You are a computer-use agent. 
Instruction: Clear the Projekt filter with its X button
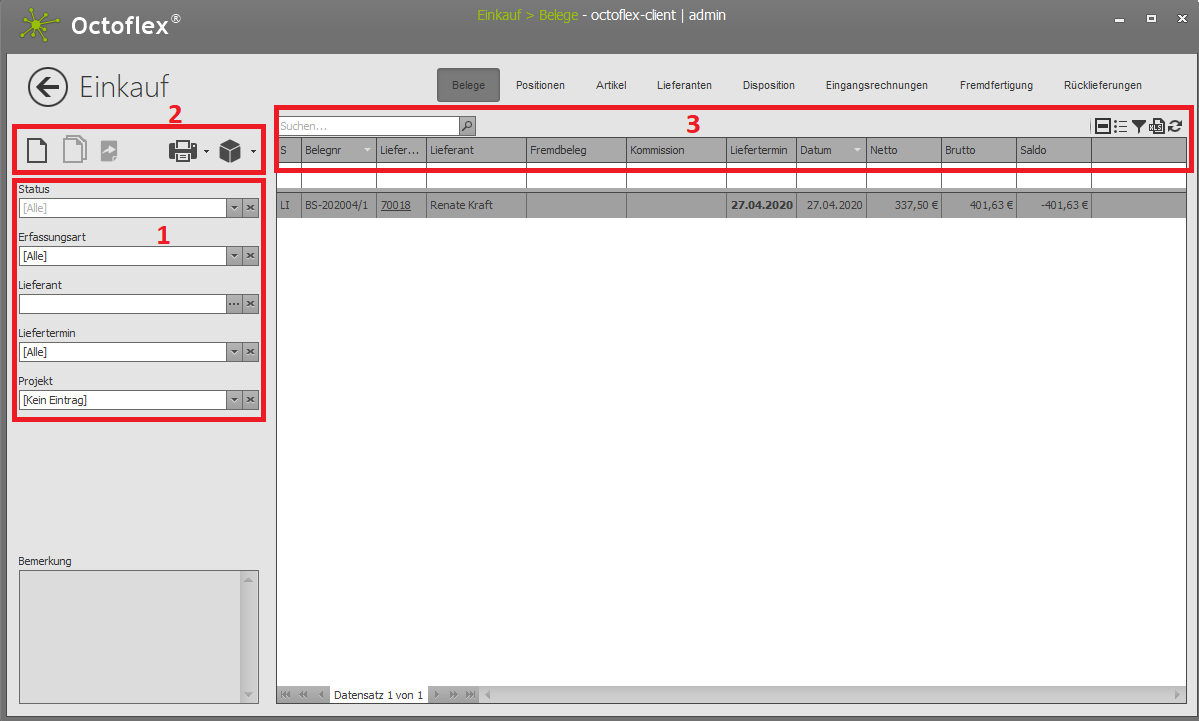[250, 400]
